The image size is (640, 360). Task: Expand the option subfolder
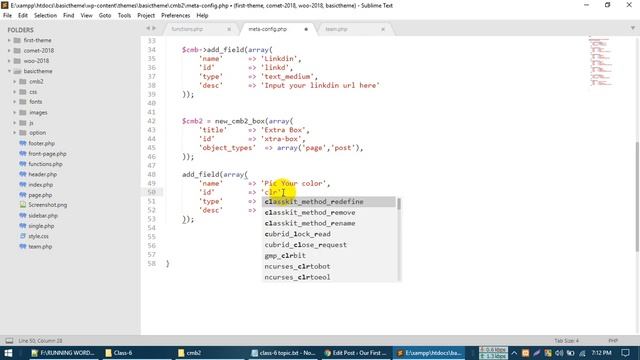15,133
